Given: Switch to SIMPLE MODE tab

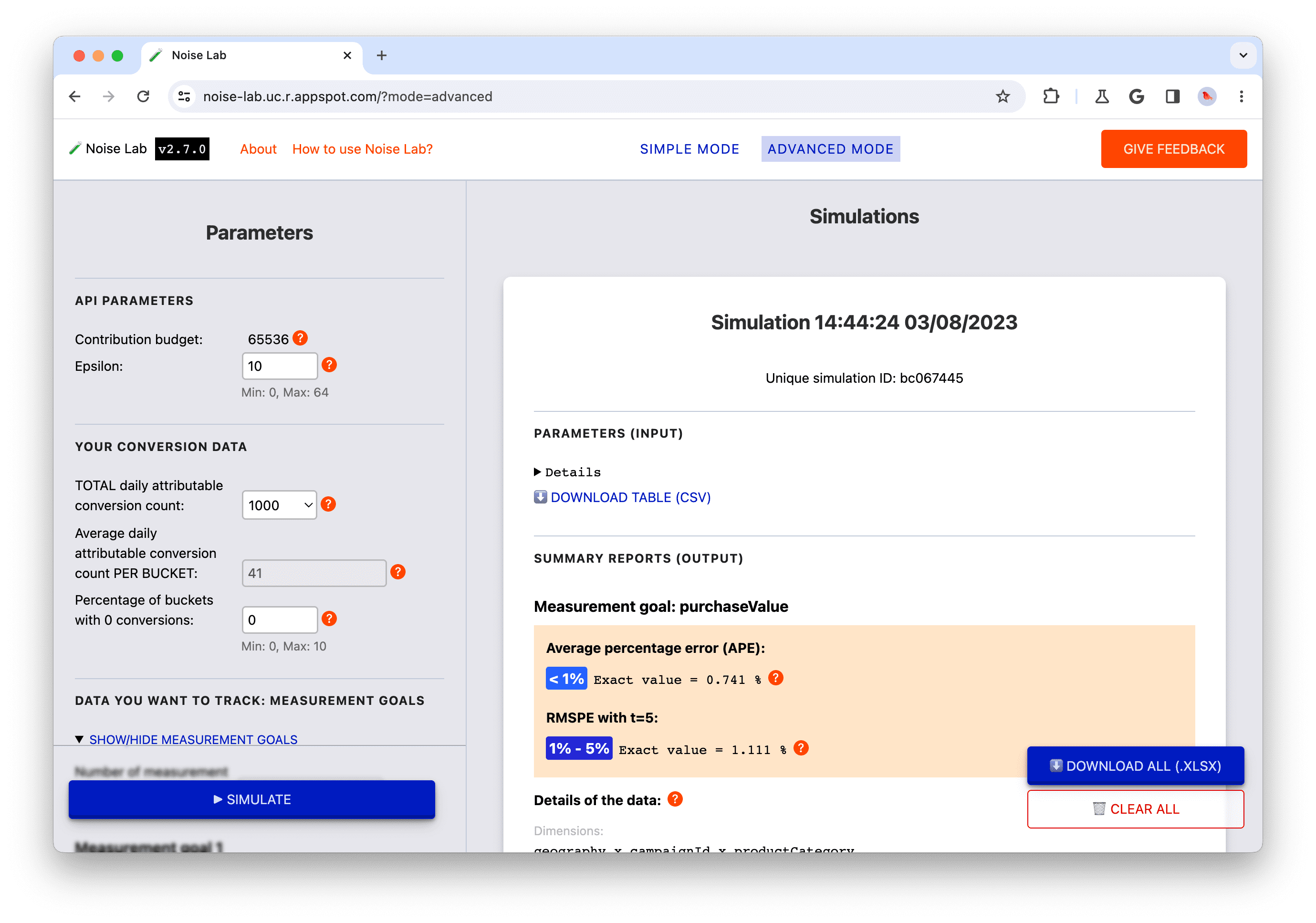Looking at the screenshot, I should coord(691,148).
